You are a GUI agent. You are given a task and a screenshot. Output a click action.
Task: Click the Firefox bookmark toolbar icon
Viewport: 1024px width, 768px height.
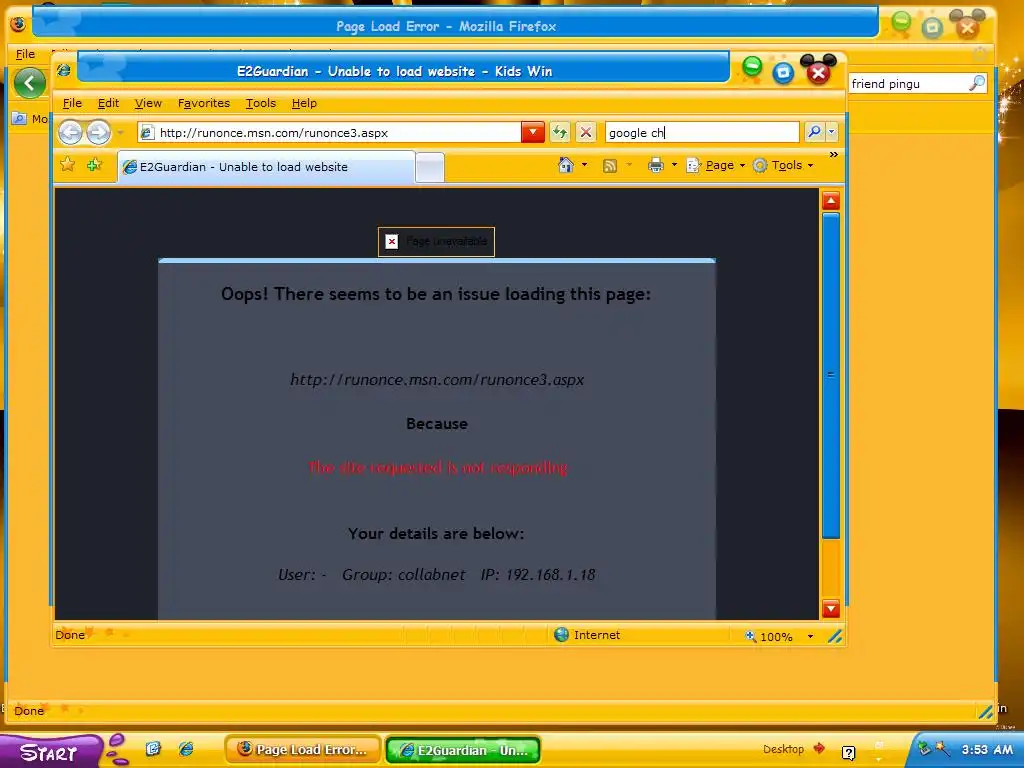tap(19, 119)
